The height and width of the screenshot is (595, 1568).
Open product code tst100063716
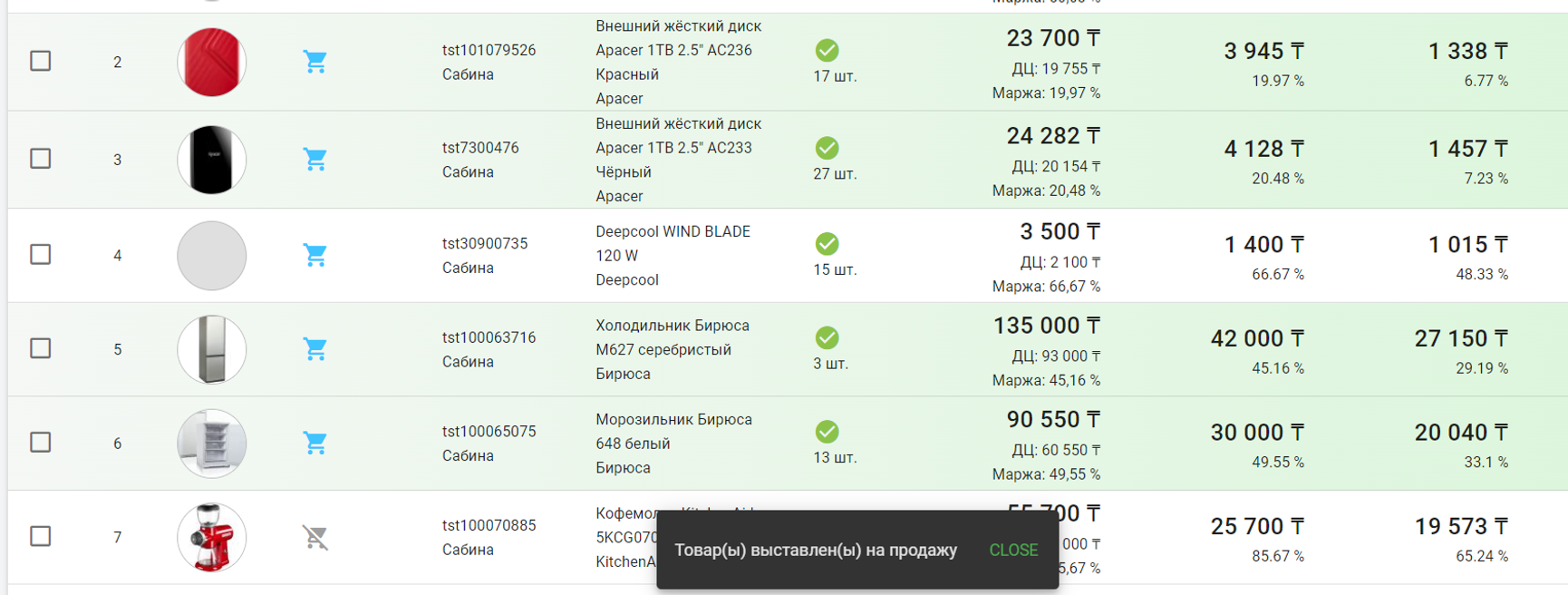click(x=489, y=337)
